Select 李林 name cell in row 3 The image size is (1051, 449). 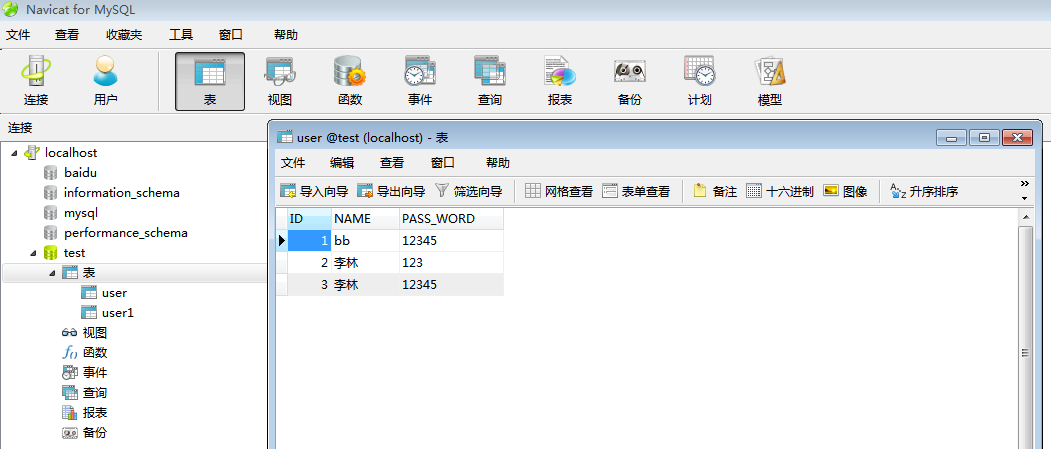(365, 285)
